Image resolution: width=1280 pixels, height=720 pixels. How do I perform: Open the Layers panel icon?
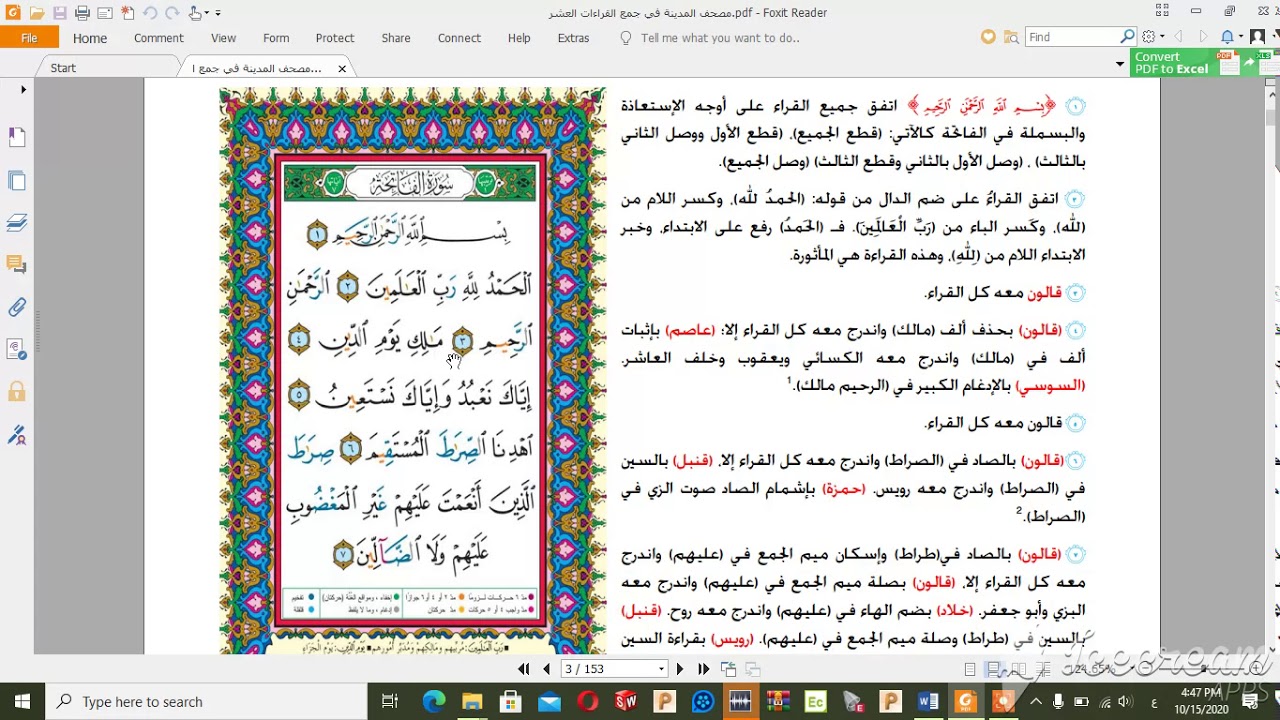17,222
